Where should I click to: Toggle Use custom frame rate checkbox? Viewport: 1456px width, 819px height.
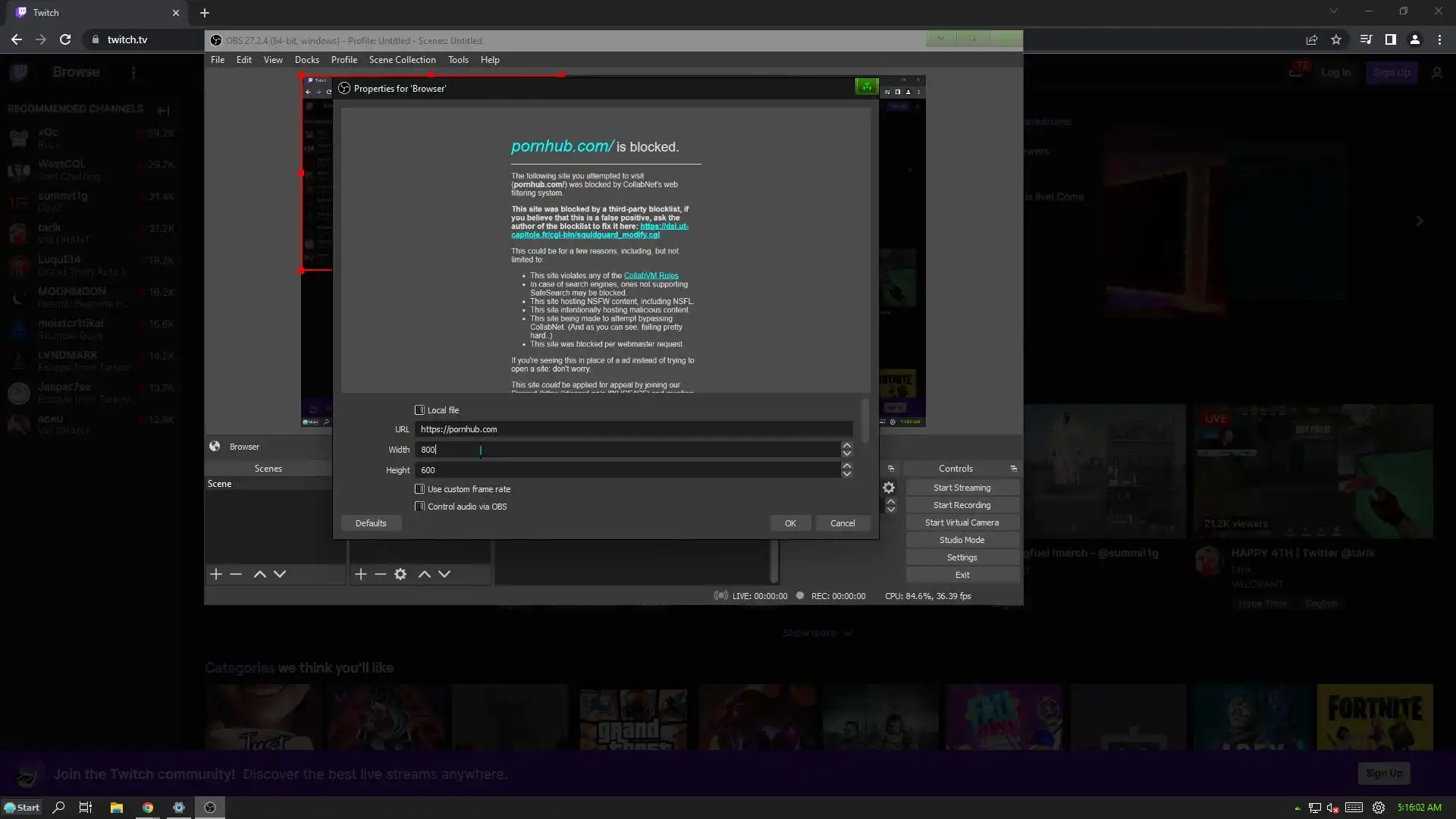[x=419, y=489]
